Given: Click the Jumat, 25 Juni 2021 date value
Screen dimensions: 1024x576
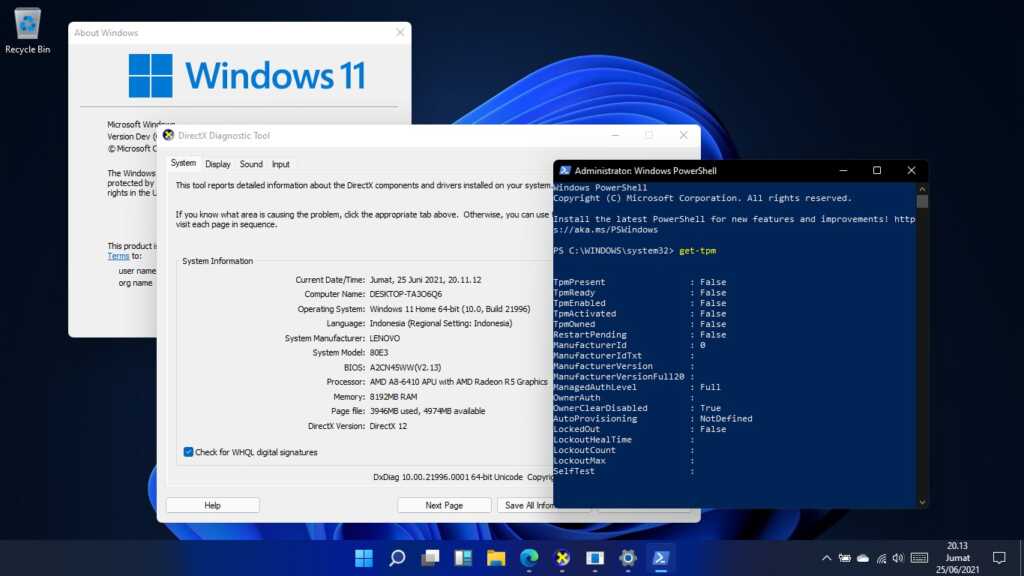Looking at the screenshot, I should (425, 280).
